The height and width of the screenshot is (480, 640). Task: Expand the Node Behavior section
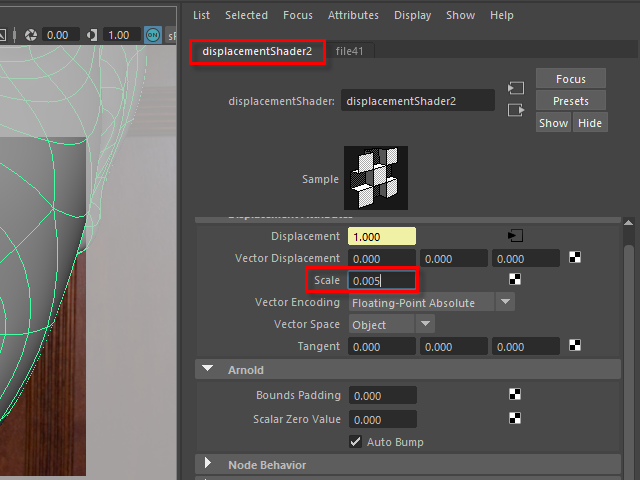click(208, 464)
